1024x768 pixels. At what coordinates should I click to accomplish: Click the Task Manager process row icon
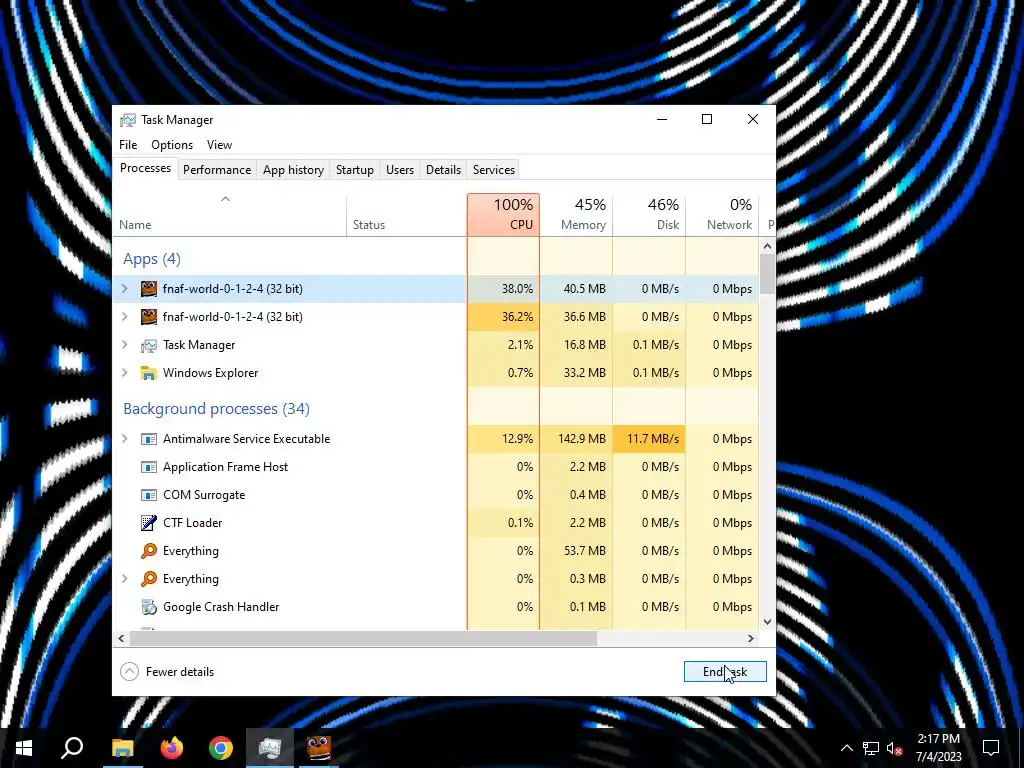149,345
